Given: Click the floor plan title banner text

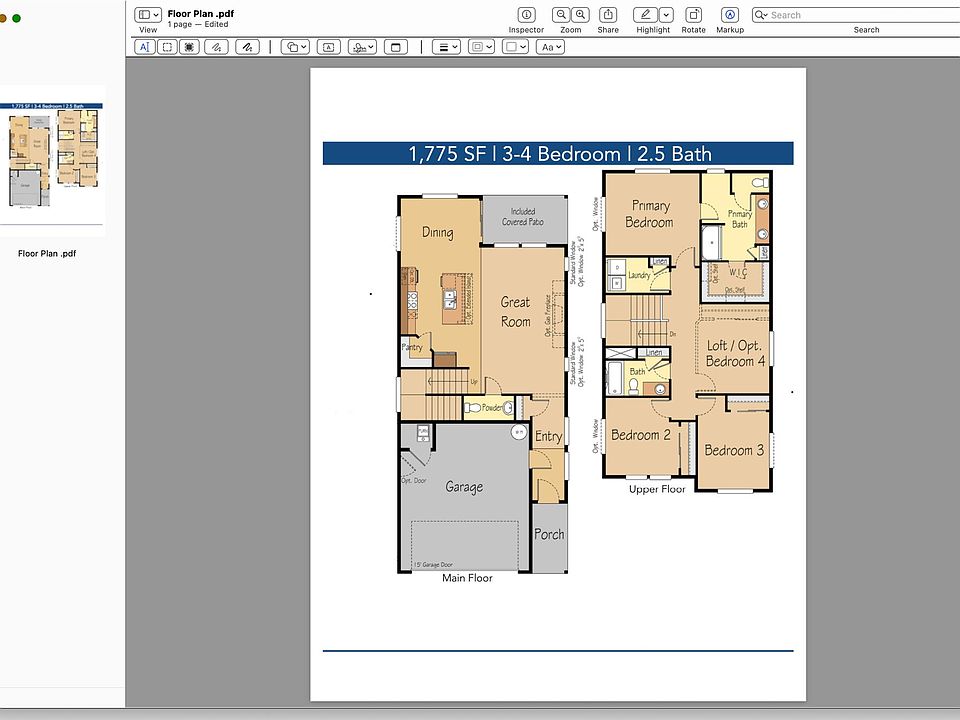Looking at the screenshot, I should (x=560, y=154).
